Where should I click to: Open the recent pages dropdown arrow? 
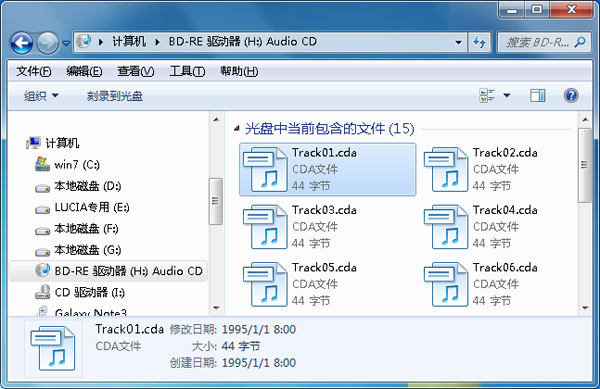click(x=66, y=43)
